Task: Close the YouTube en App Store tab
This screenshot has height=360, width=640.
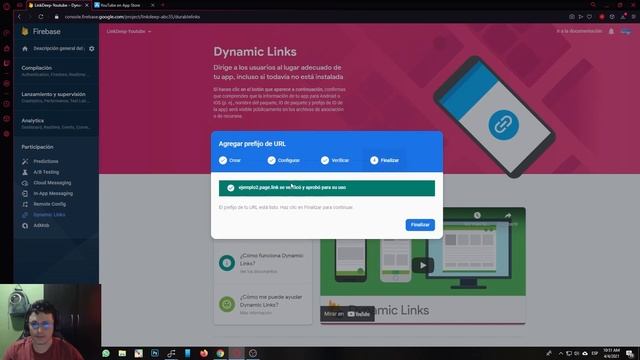Action: coord(153,5)
